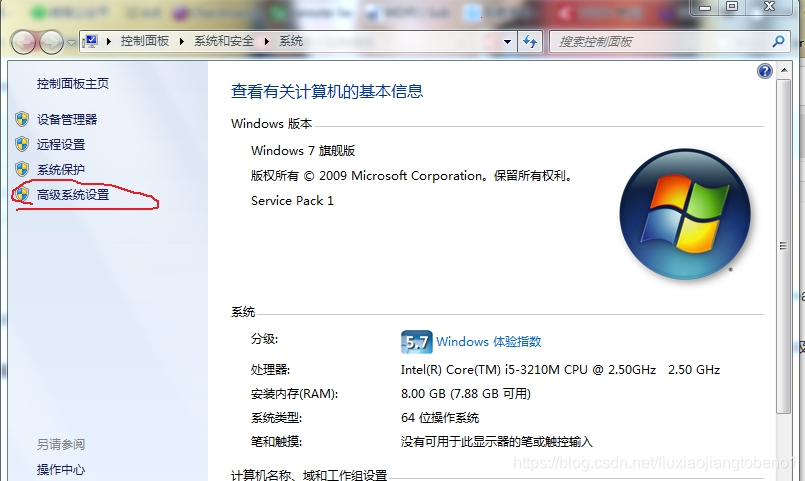Click shield icon beside 远程设置
This screenshot has height=481, width=805.
[x=22, y=144]
